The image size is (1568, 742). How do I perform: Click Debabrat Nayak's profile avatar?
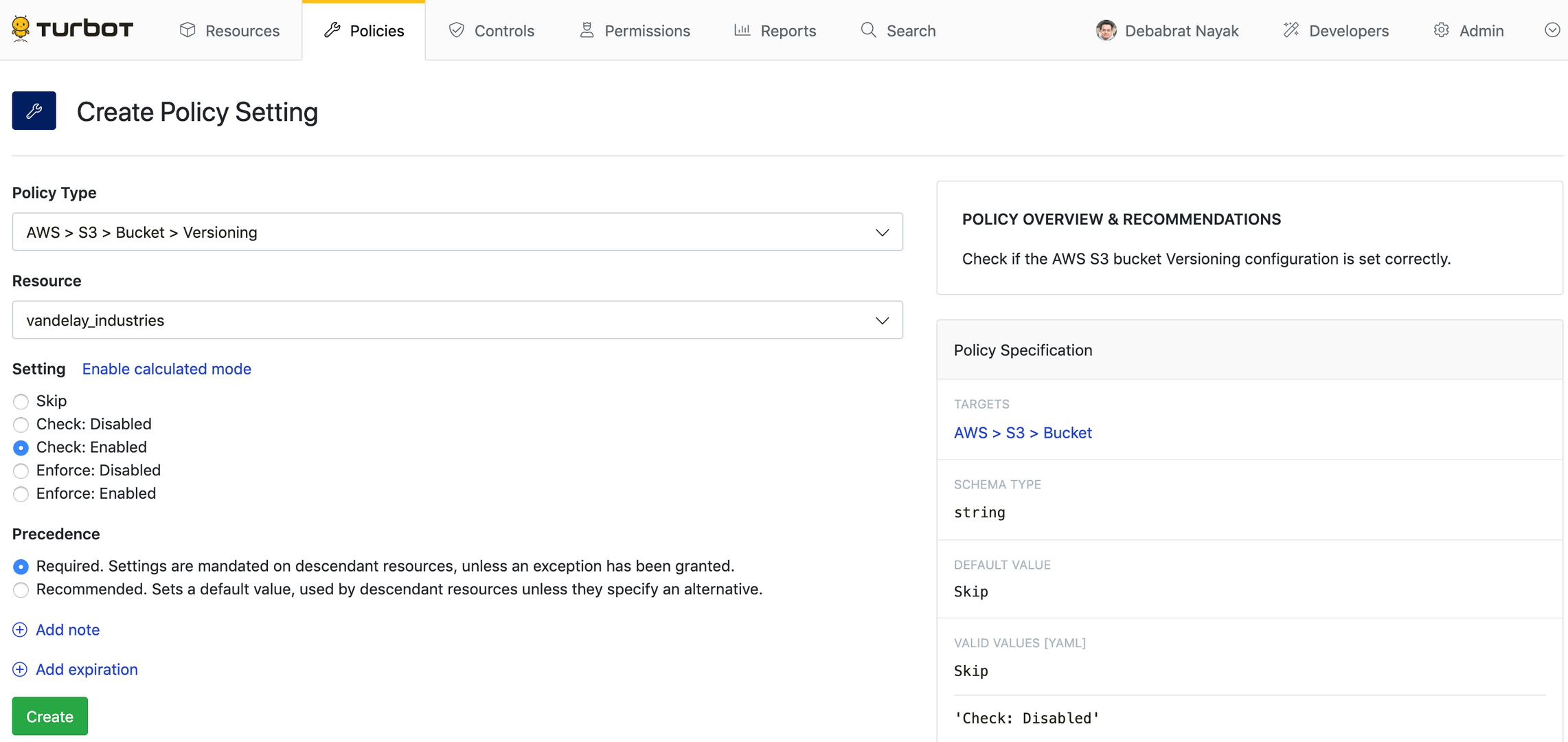click(1106, 30)
